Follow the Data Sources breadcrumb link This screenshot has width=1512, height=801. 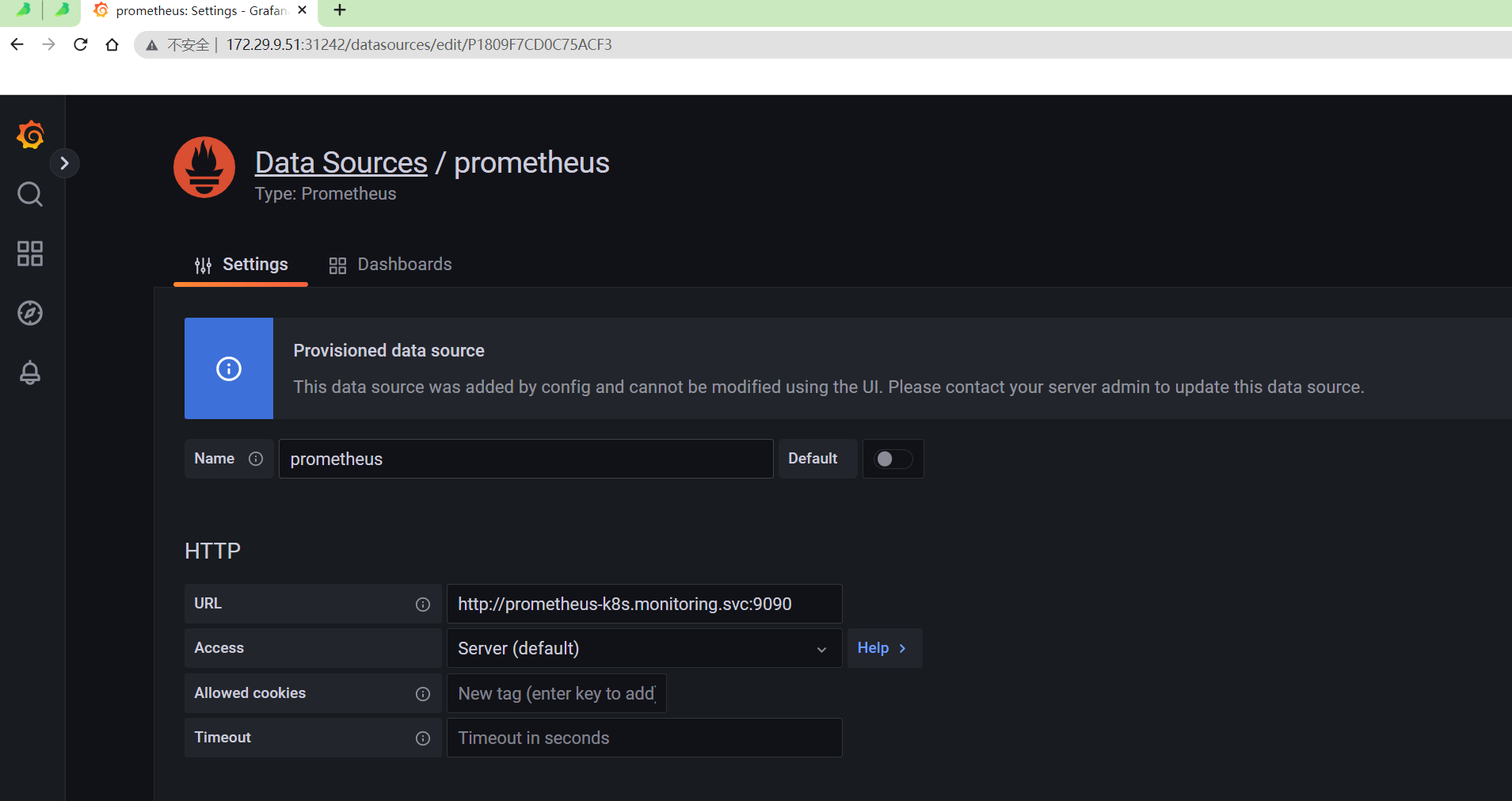click(341, 162)
